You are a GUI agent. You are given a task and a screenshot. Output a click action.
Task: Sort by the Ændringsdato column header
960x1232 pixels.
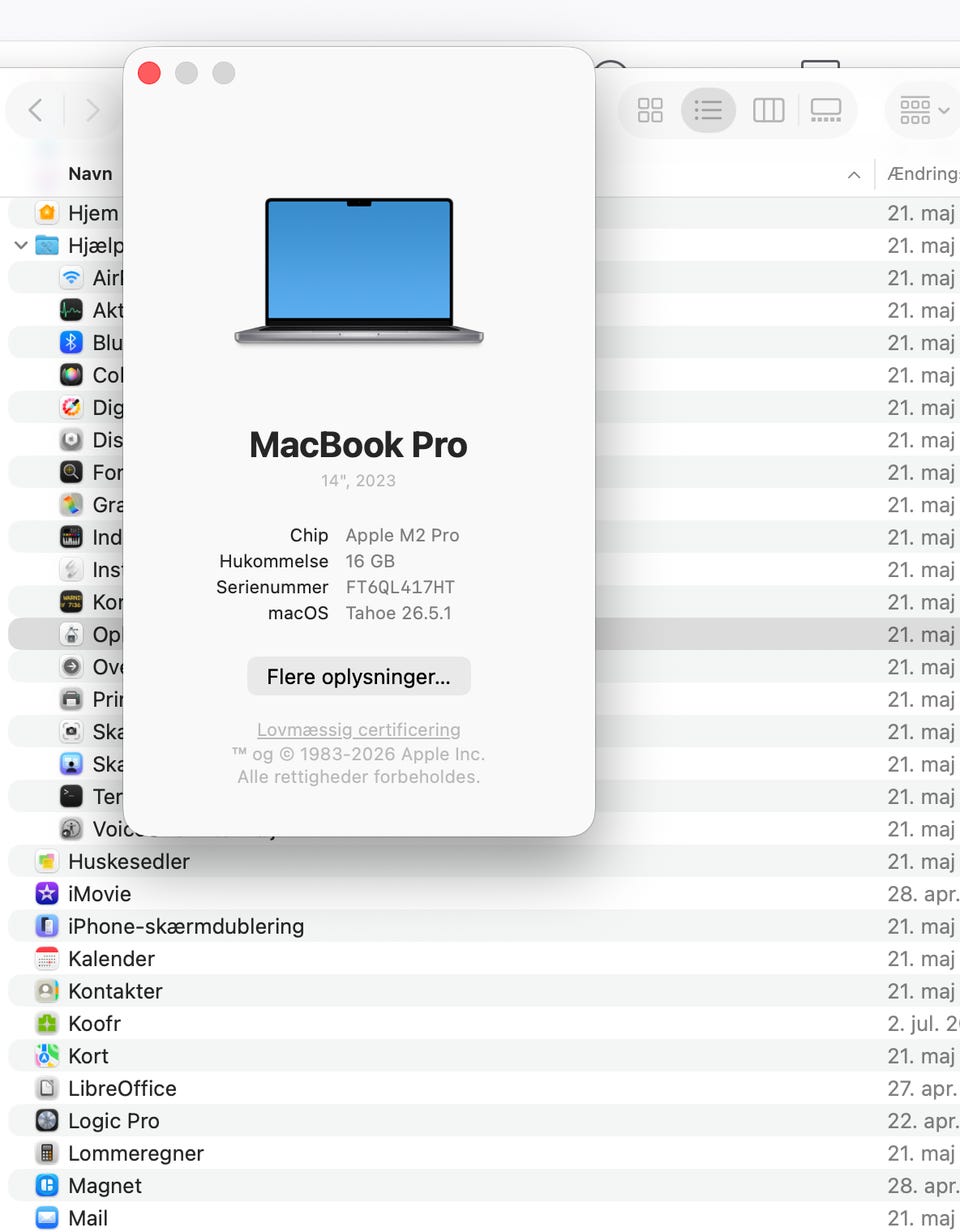[x=922, y=173]
